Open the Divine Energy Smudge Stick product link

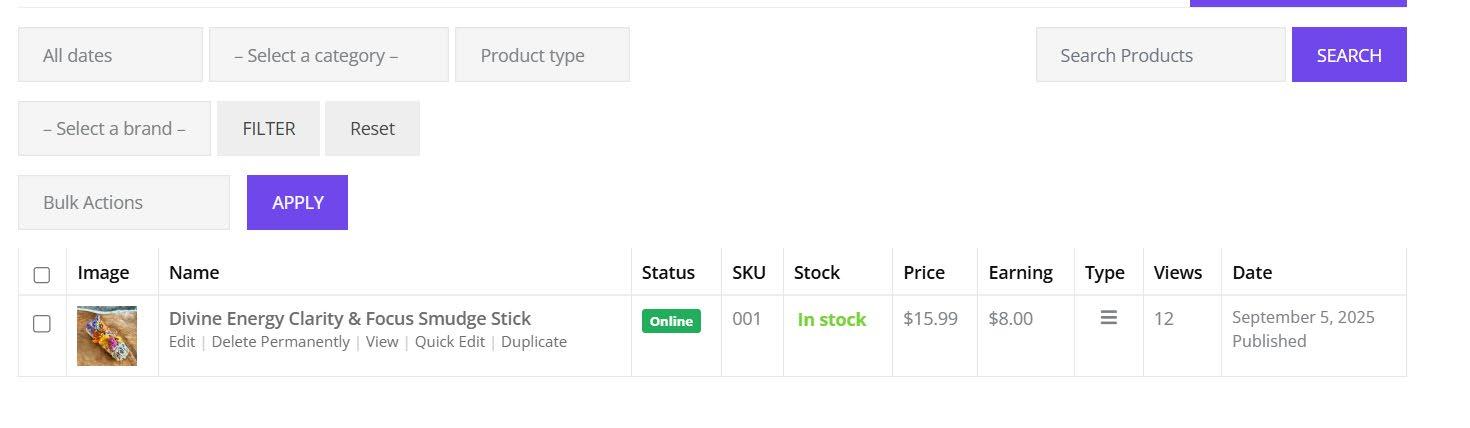350,318
